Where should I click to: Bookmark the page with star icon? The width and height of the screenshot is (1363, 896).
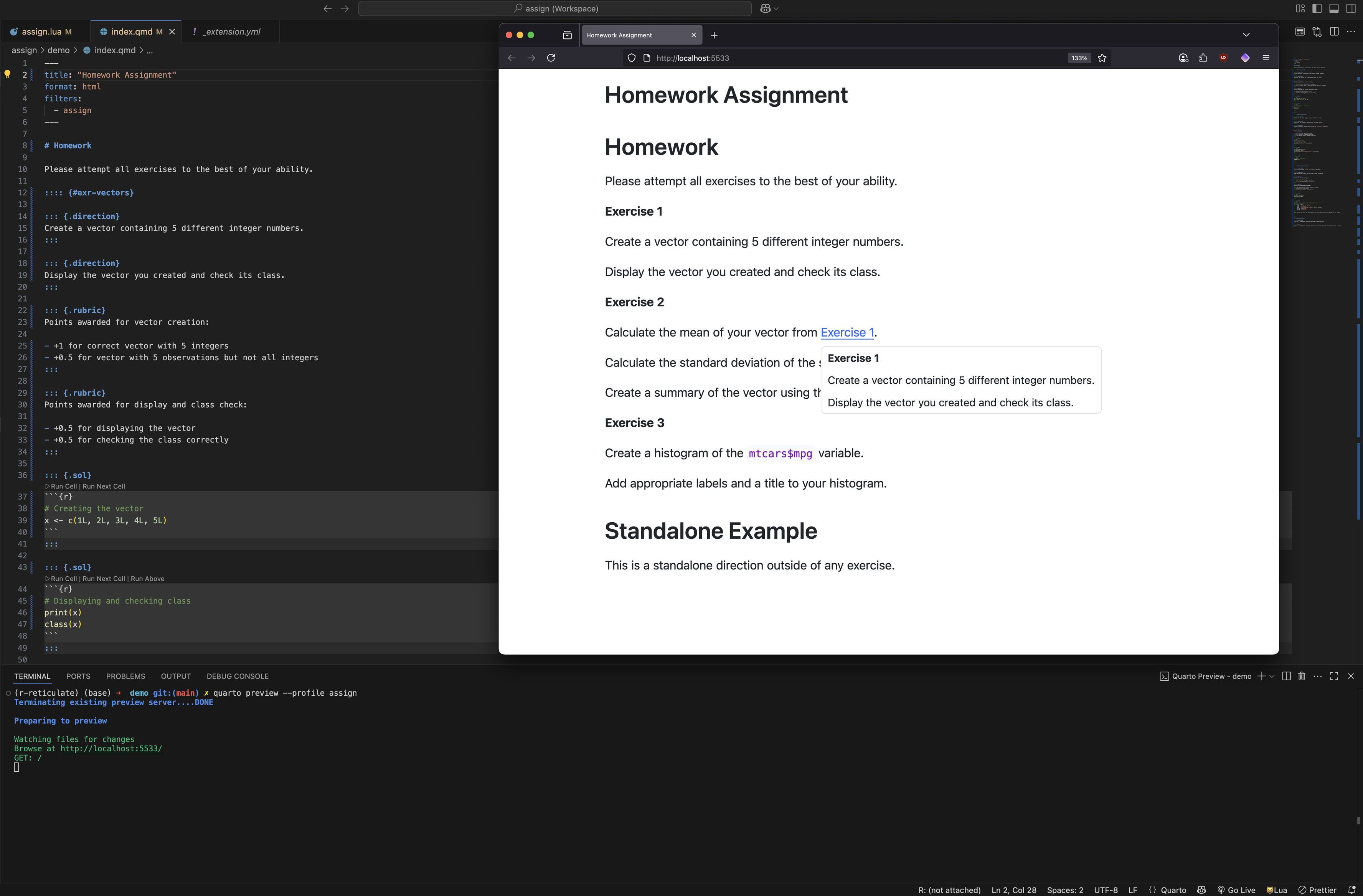click(1102, 58)
